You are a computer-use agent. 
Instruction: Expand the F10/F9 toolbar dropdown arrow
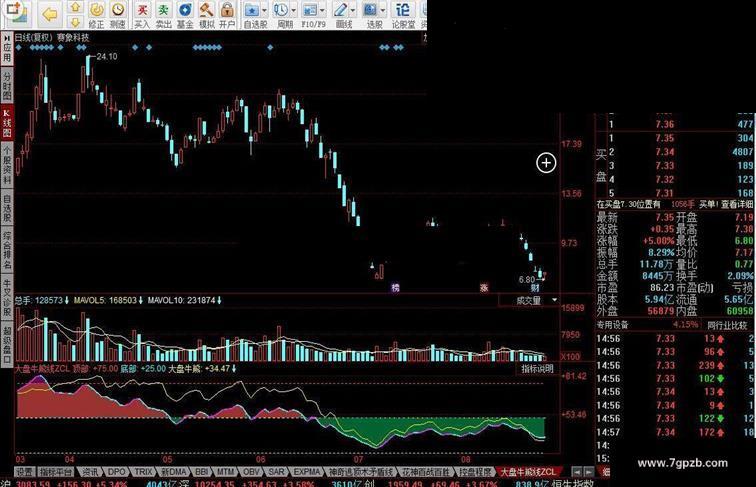click(x=323, y=10)
